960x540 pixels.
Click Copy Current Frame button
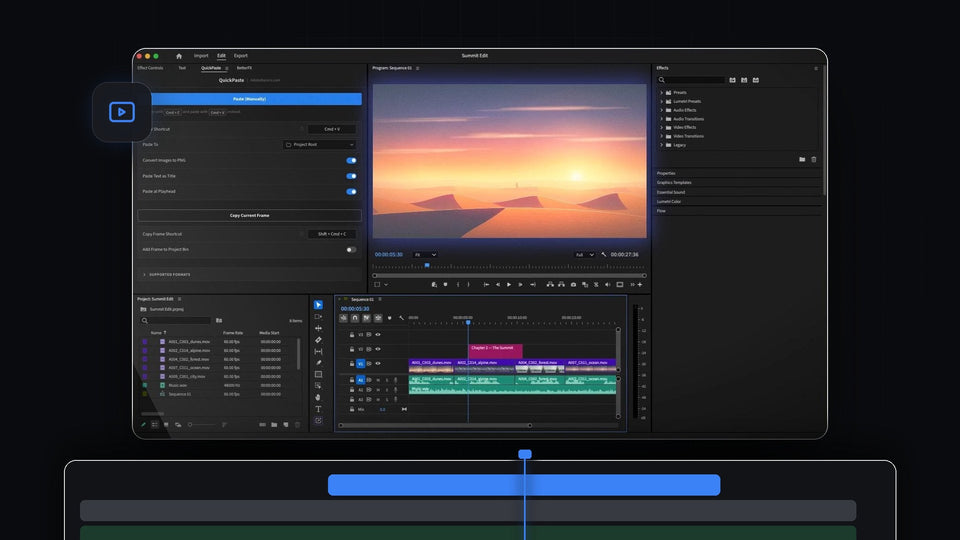pyautogui.click(x=249, y=216)
